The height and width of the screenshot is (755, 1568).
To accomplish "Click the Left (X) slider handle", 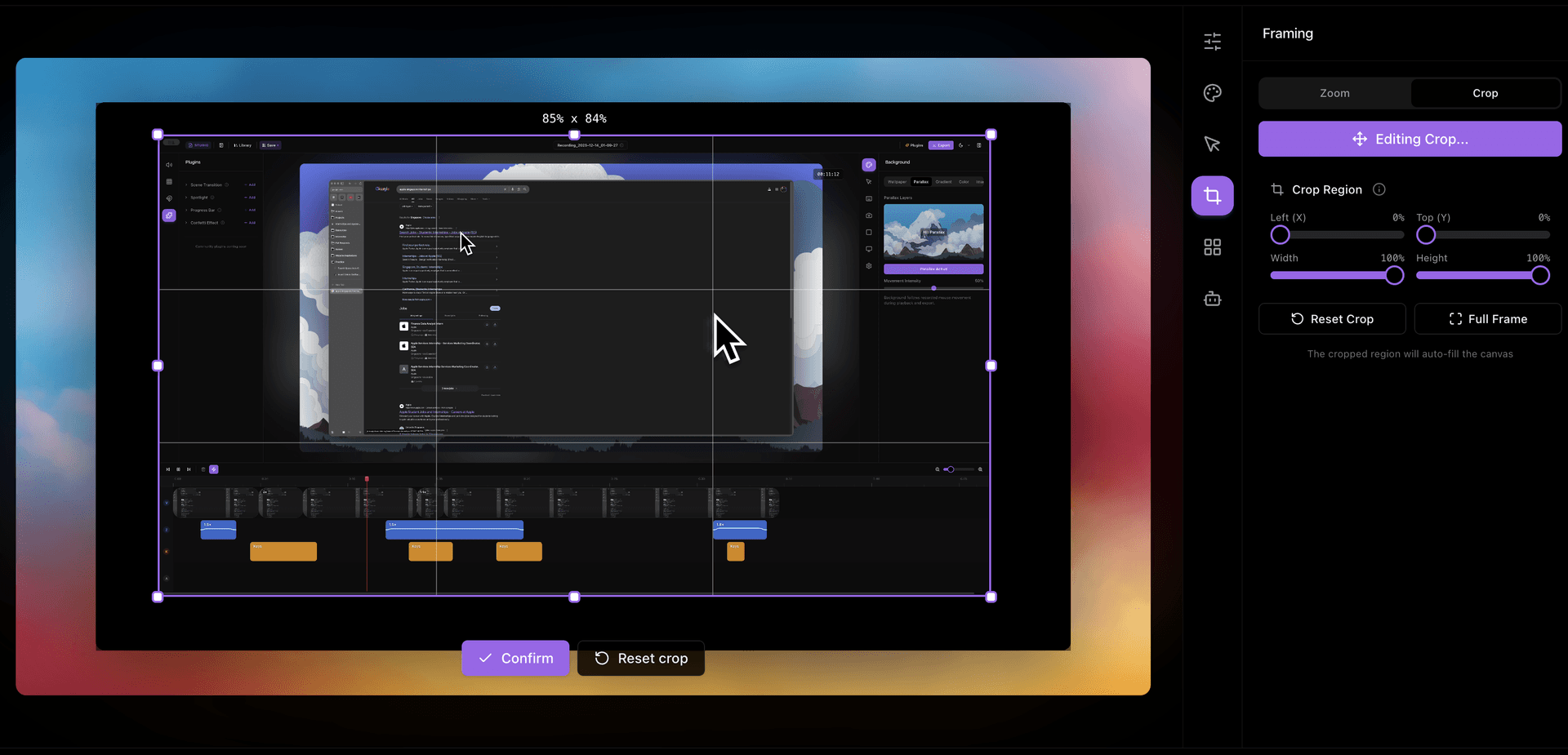I will point(1280,235).
